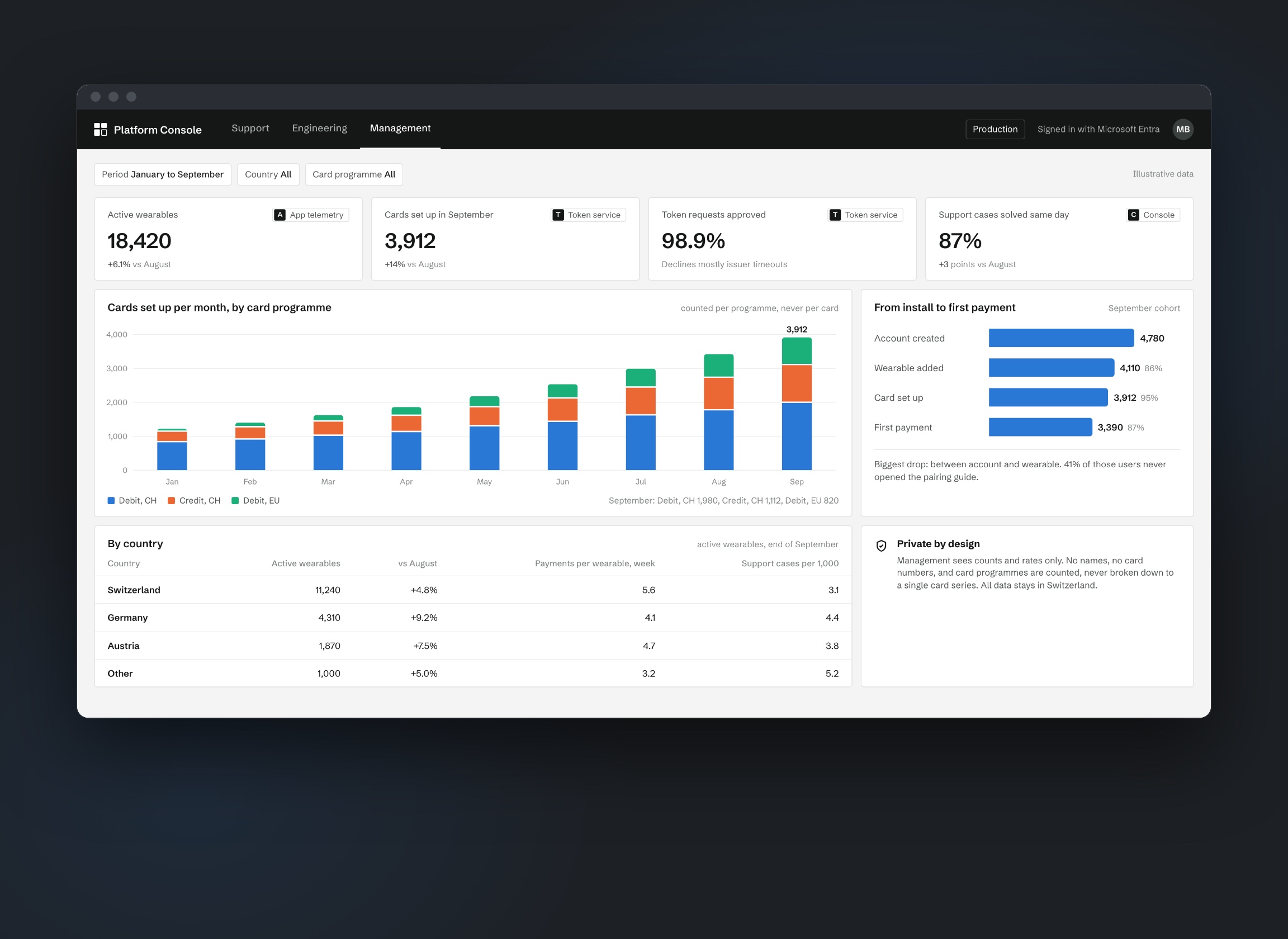Click the Platform Console title
Viewport: 1288px width, 939px height.
click(x=158, y=130)
